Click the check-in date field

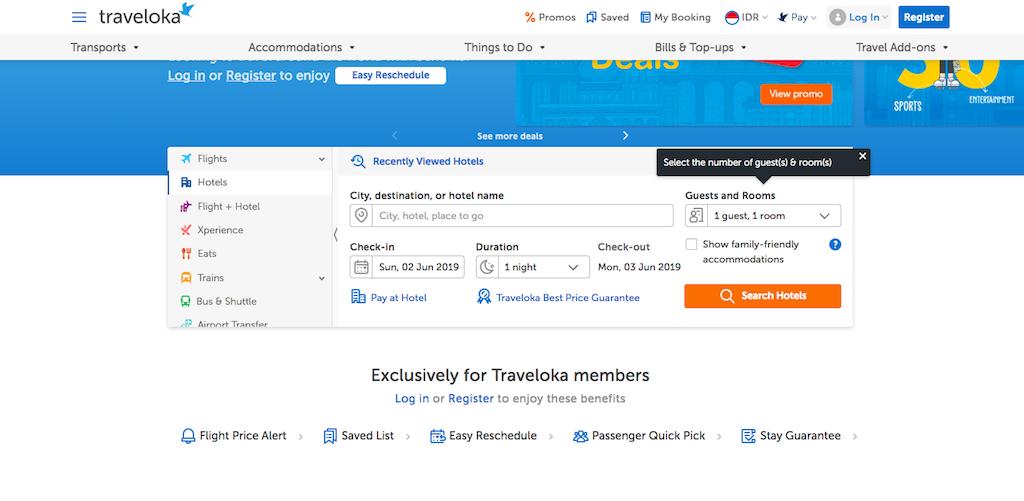[x=407, y=267]
